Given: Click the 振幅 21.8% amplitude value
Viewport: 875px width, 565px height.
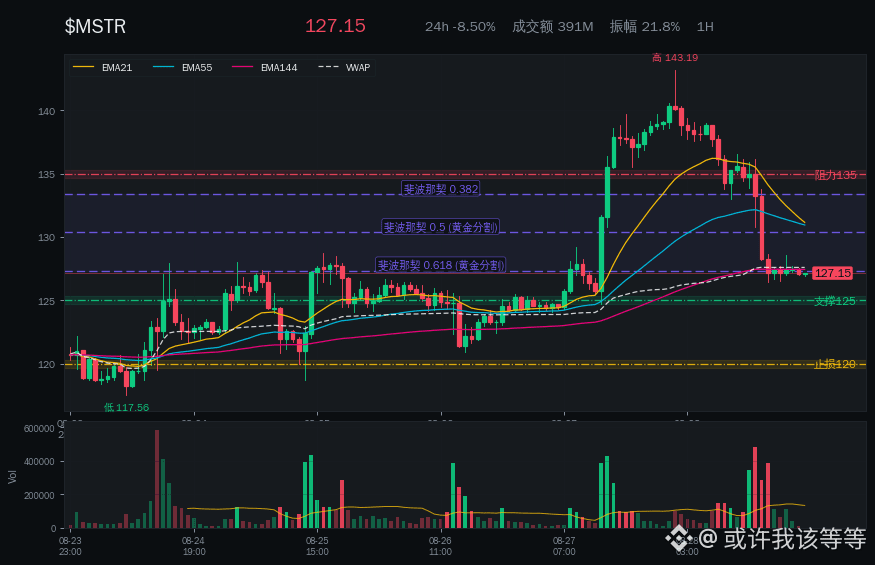Looking at the screenshot, I should click(x=645, y=27).
